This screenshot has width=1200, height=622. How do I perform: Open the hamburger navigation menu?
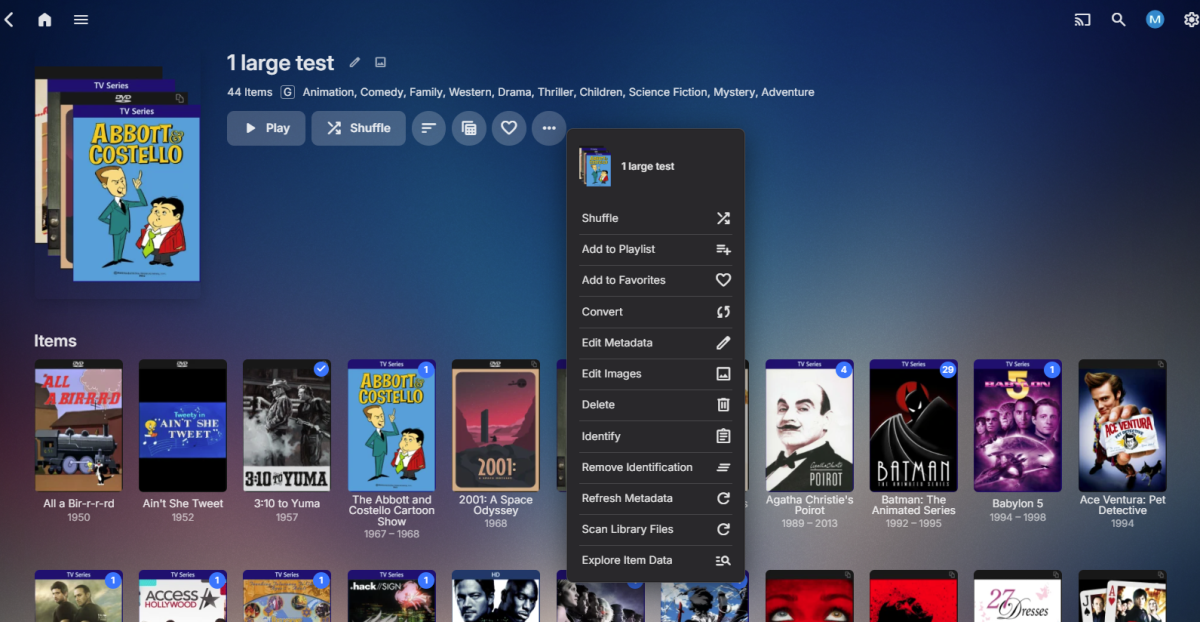click(x=81, y=20)
